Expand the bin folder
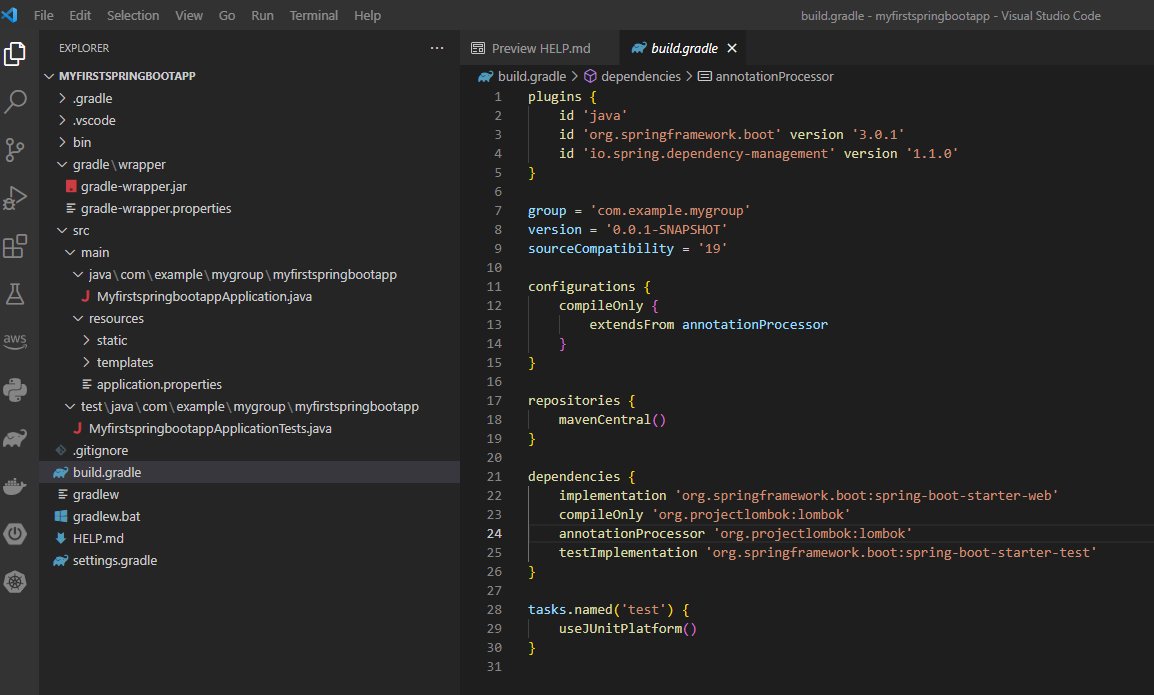This screenshot has height=695, width=1154. point(63,142)
